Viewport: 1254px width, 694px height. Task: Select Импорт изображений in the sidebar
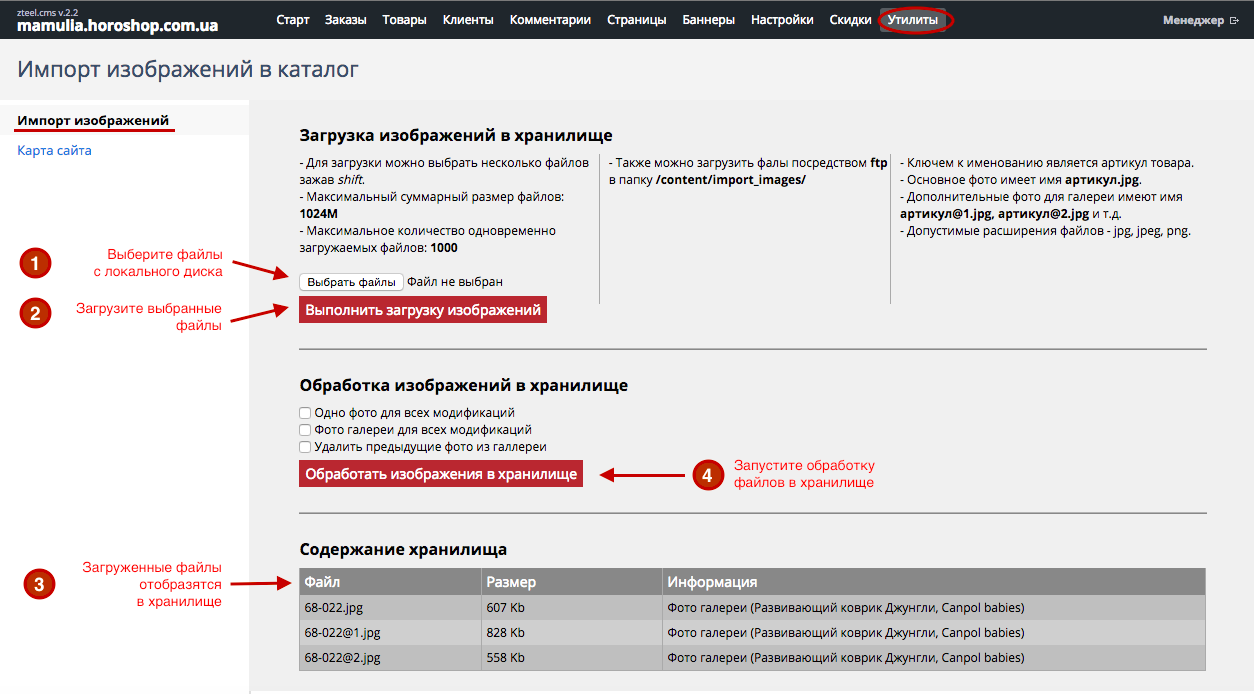tap(93, 120)
